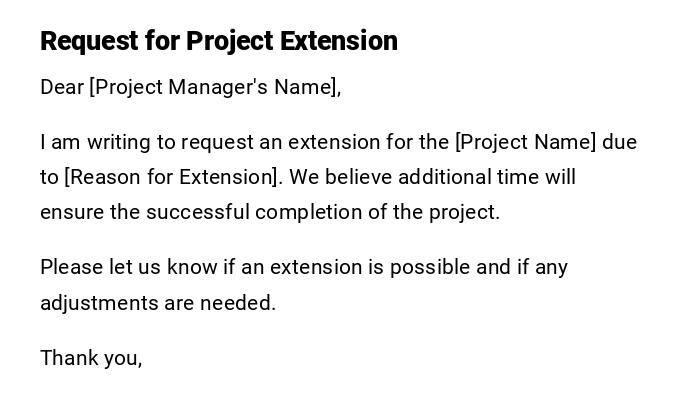
Task: Click the "Thank you," closing line
Action: coord(91,357)
